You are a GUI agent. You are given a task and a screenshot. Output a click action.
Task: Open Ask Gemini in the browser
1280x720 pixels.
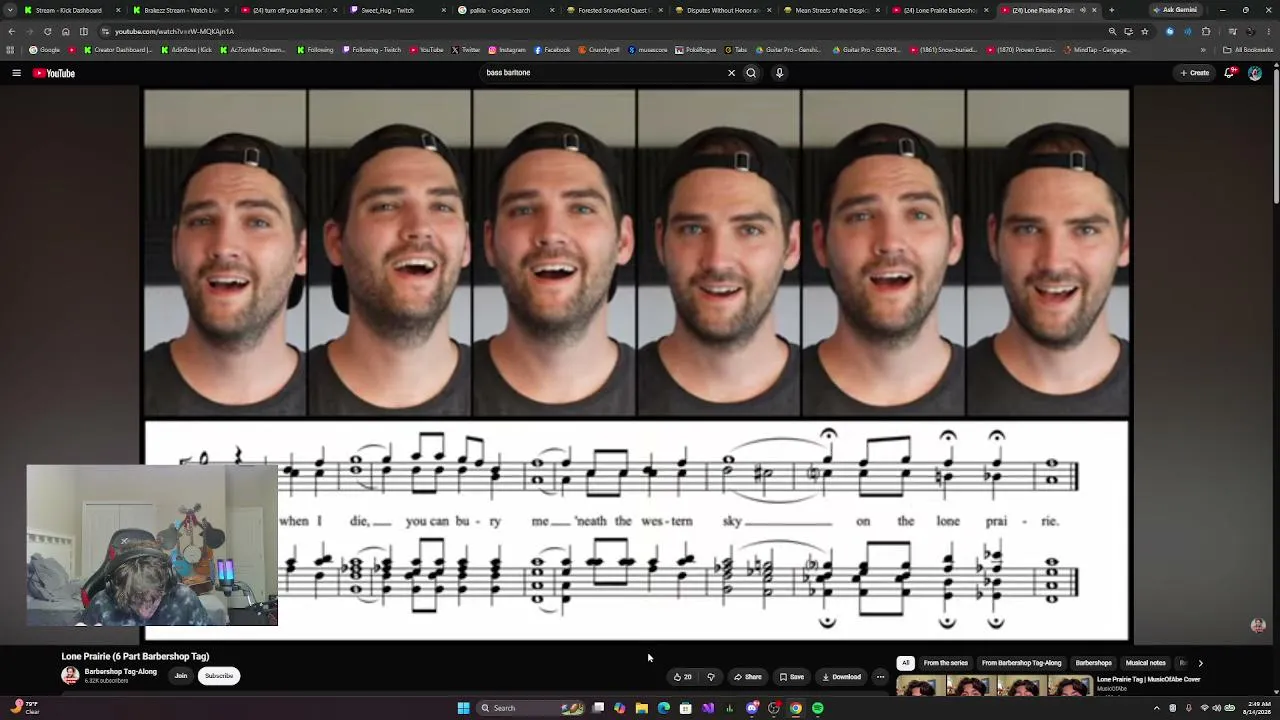coord(1175,10)
